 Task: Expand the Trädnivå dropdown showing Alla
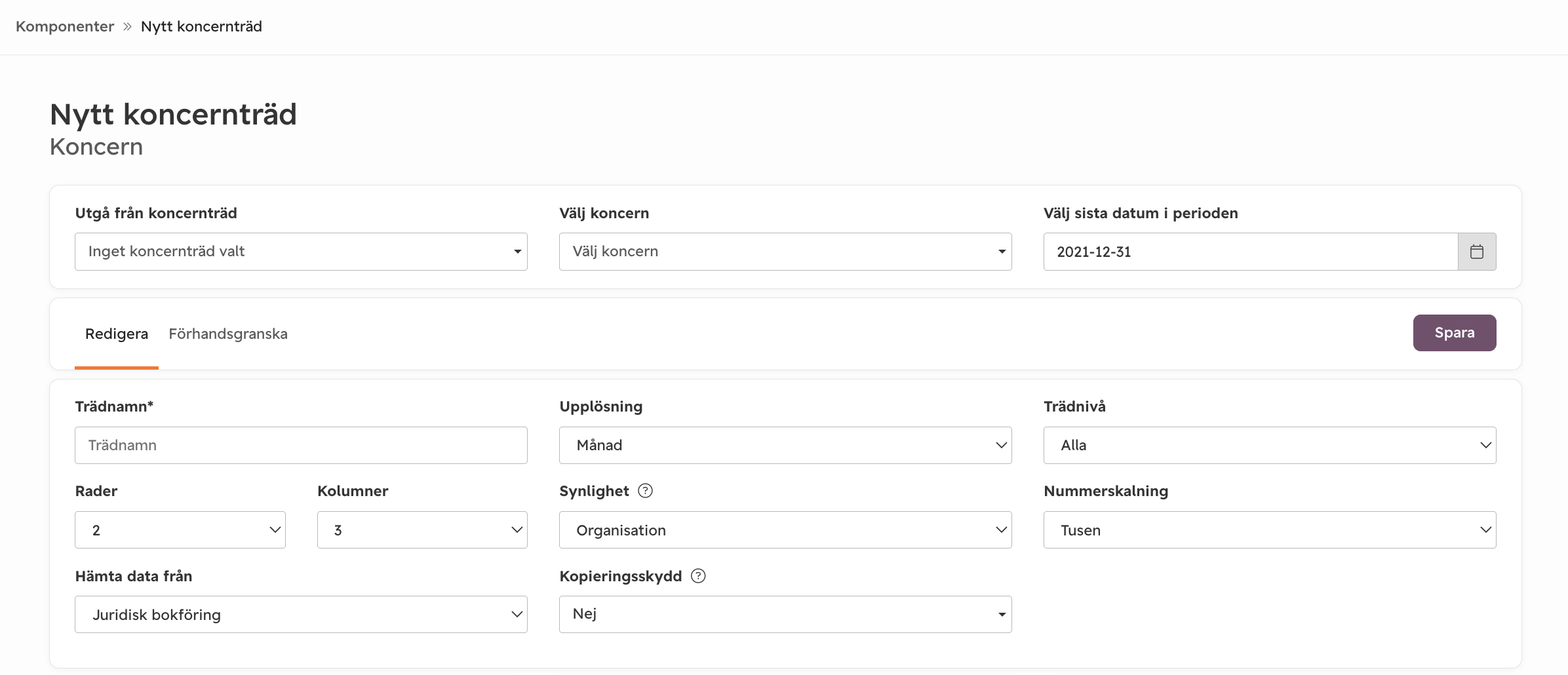tap(1270, 446)
